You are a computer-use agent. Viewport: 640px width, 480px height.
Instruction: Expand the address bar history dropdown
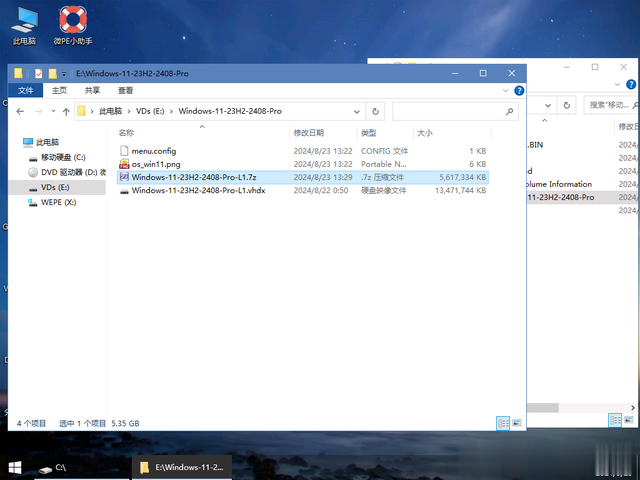(x=356, y=112)
